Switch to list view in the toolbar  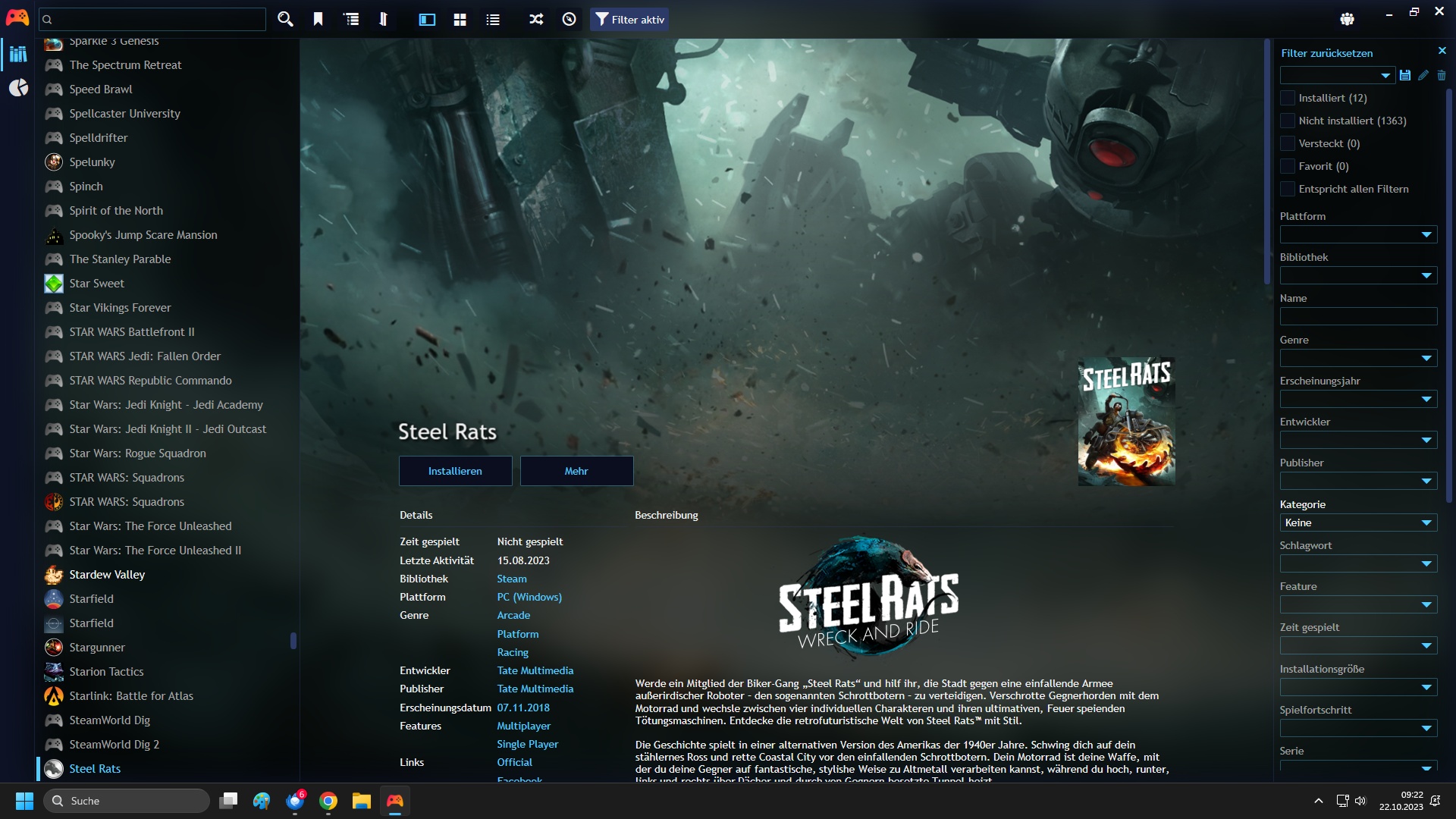point(493,19)
